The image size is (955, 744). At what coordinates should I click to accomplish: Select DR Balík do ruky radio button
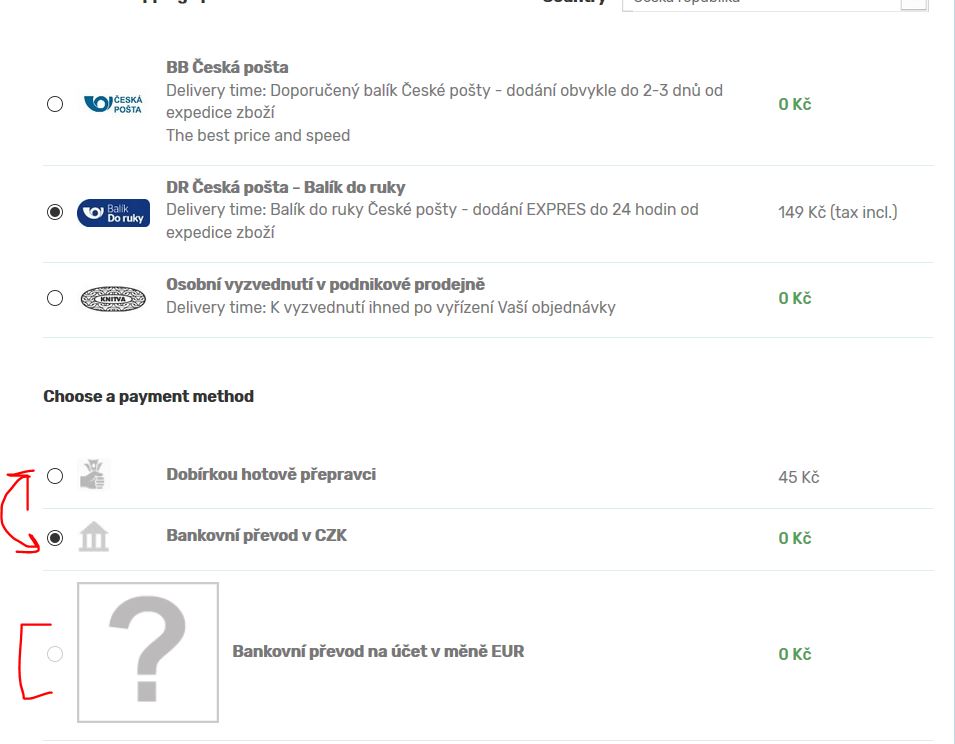click(x=55, y=212)
